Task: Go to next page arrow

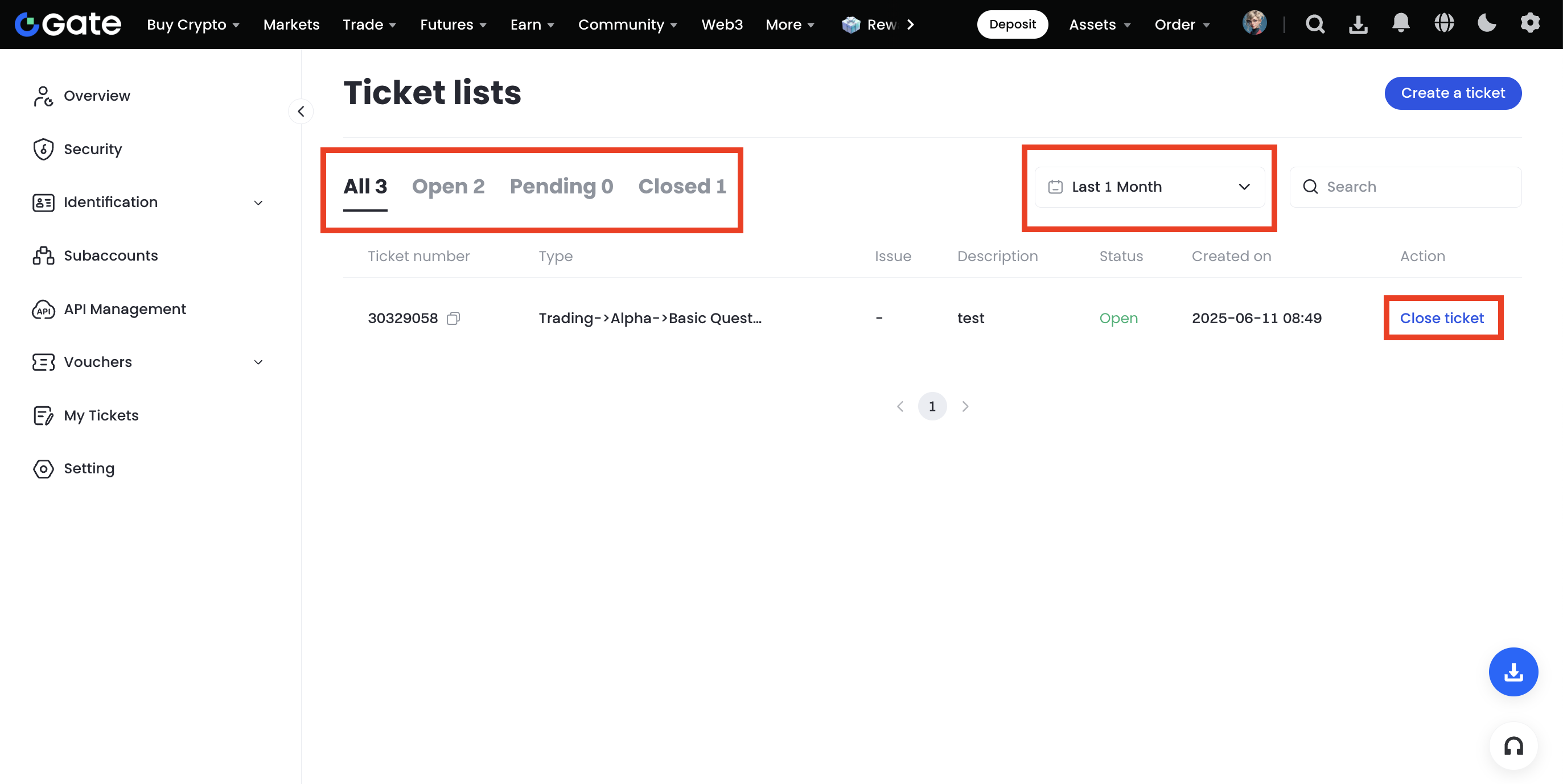Action: click(965, 406)
